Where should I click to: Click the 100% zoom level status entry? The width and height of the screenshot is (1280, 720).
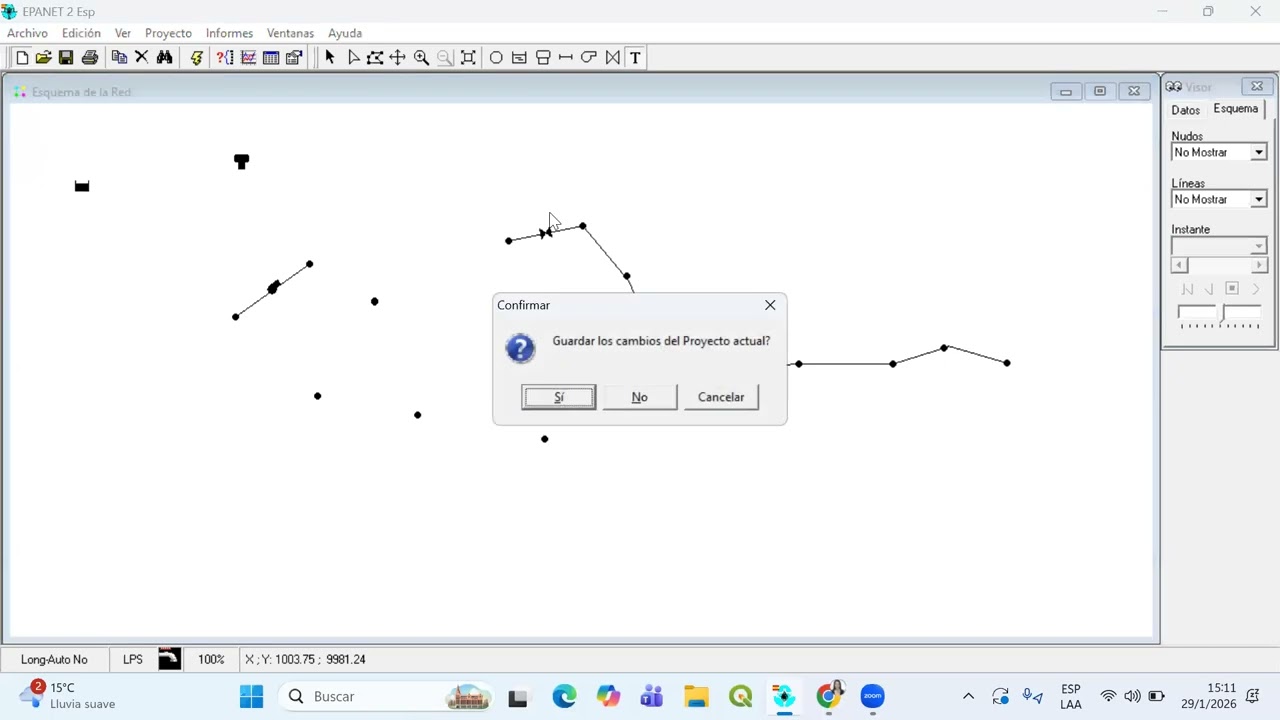point(211,660)
